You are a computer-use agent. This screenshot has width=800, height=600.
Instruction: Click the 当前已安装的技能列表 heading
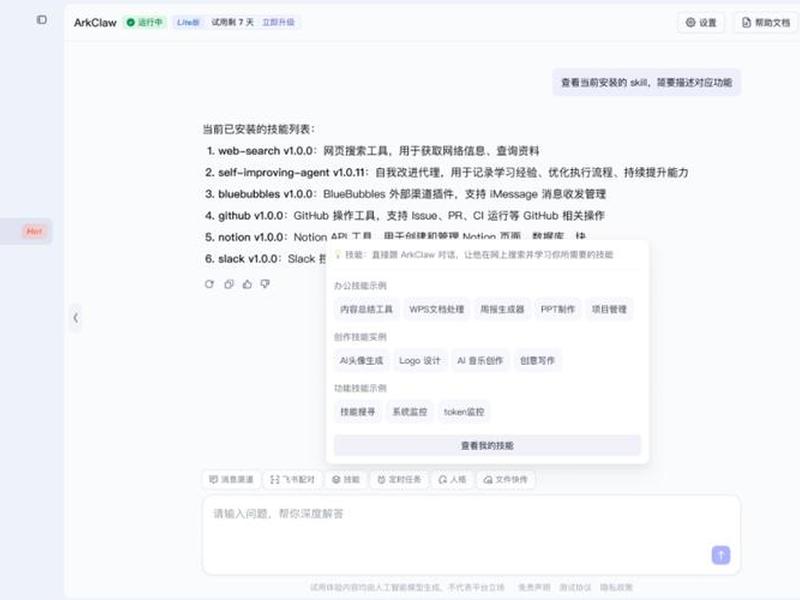pyautogui.click(x=259, y=129)
